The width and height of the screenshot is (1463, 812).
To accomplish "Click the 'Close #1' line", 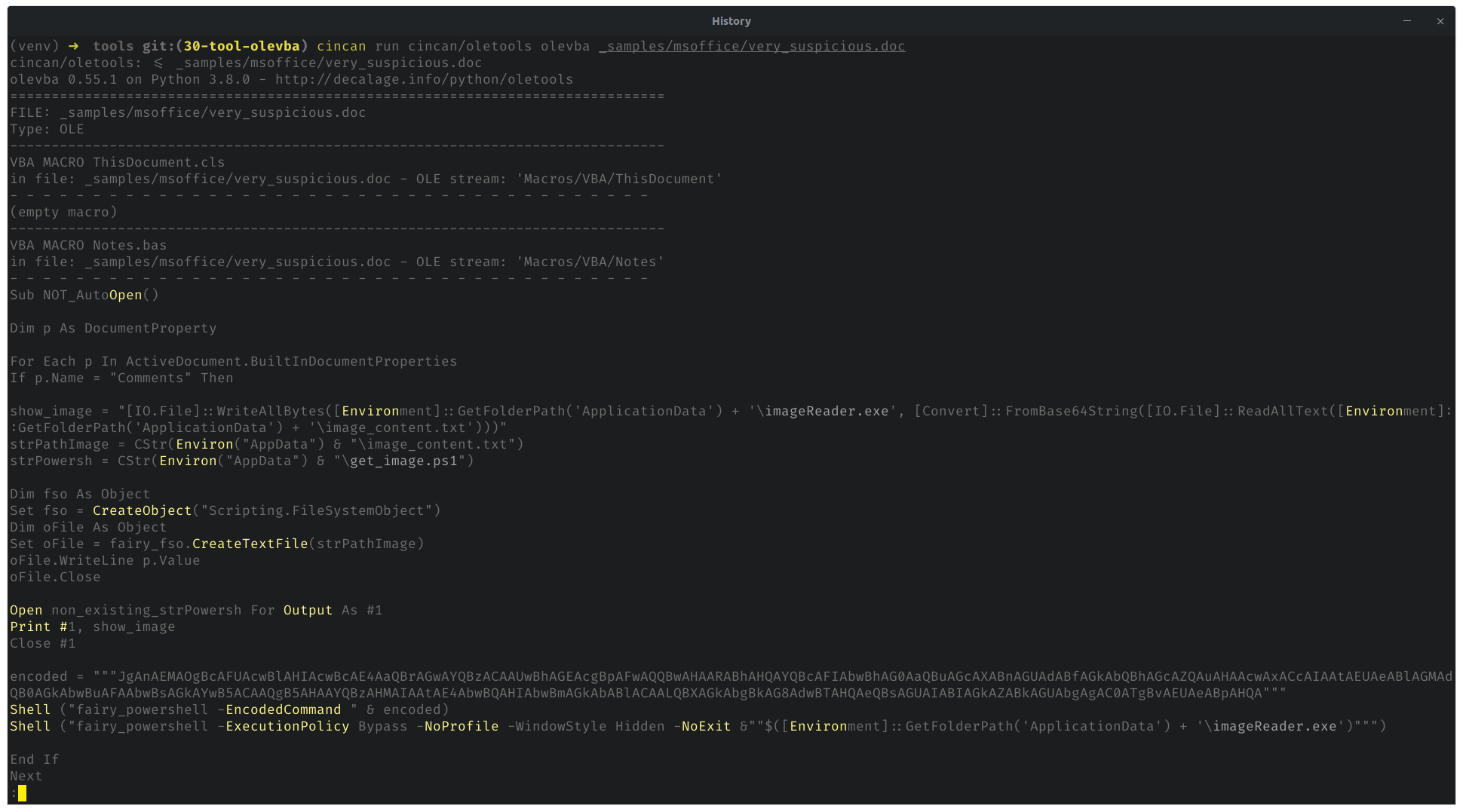I will coord(43,644).
